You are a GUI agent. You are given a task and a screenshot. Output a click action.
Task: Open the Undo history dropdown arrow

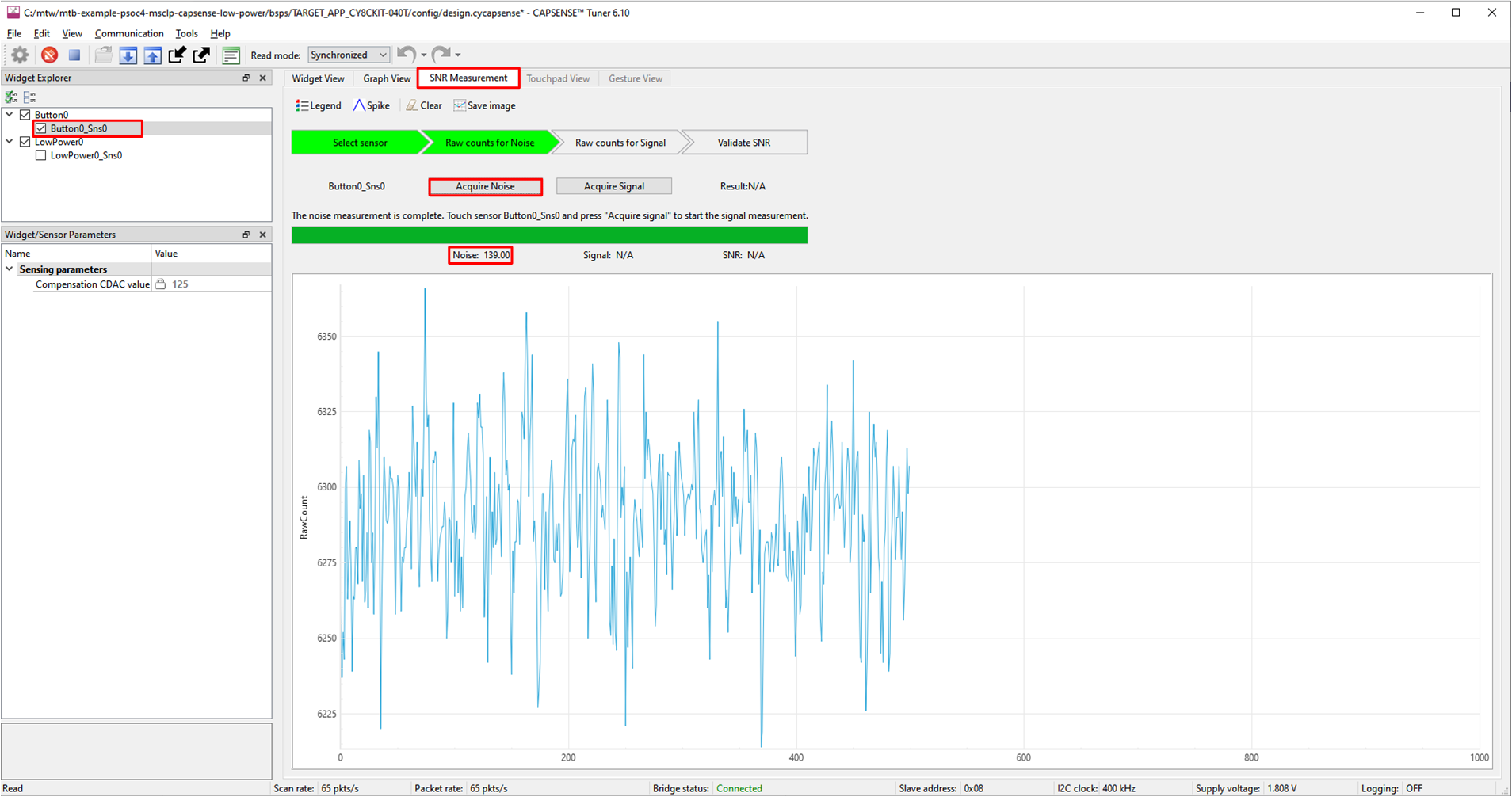[x=424, y=55]
